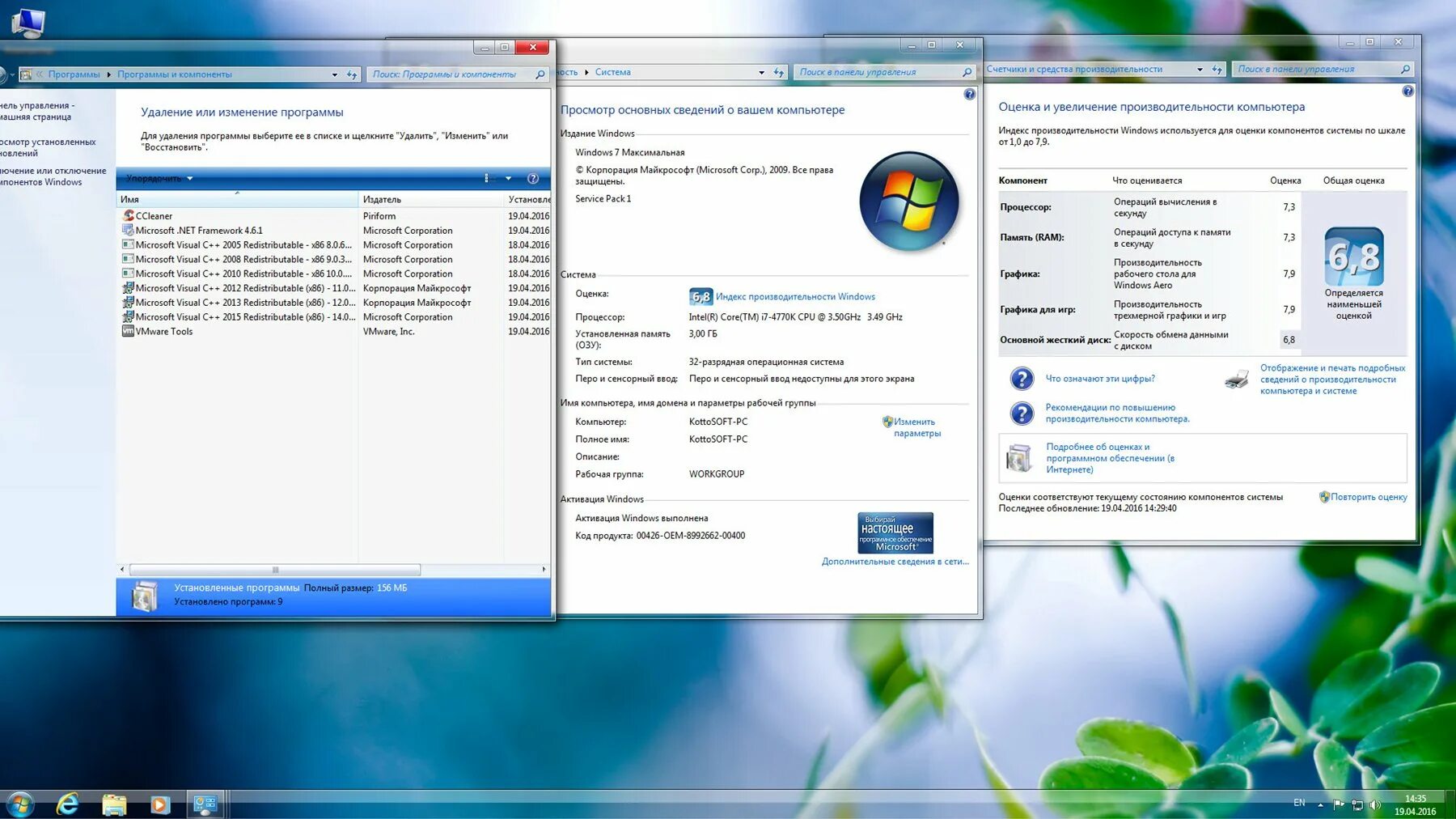Click the printer icon for detailed report
Screen dimensions: 1456x819
1237,379
